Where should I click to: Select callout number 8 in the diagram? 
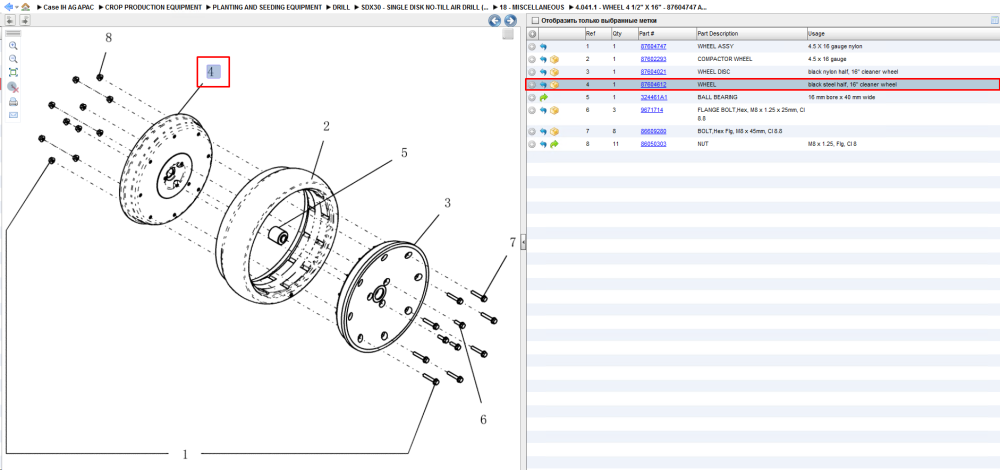(108, 38)
